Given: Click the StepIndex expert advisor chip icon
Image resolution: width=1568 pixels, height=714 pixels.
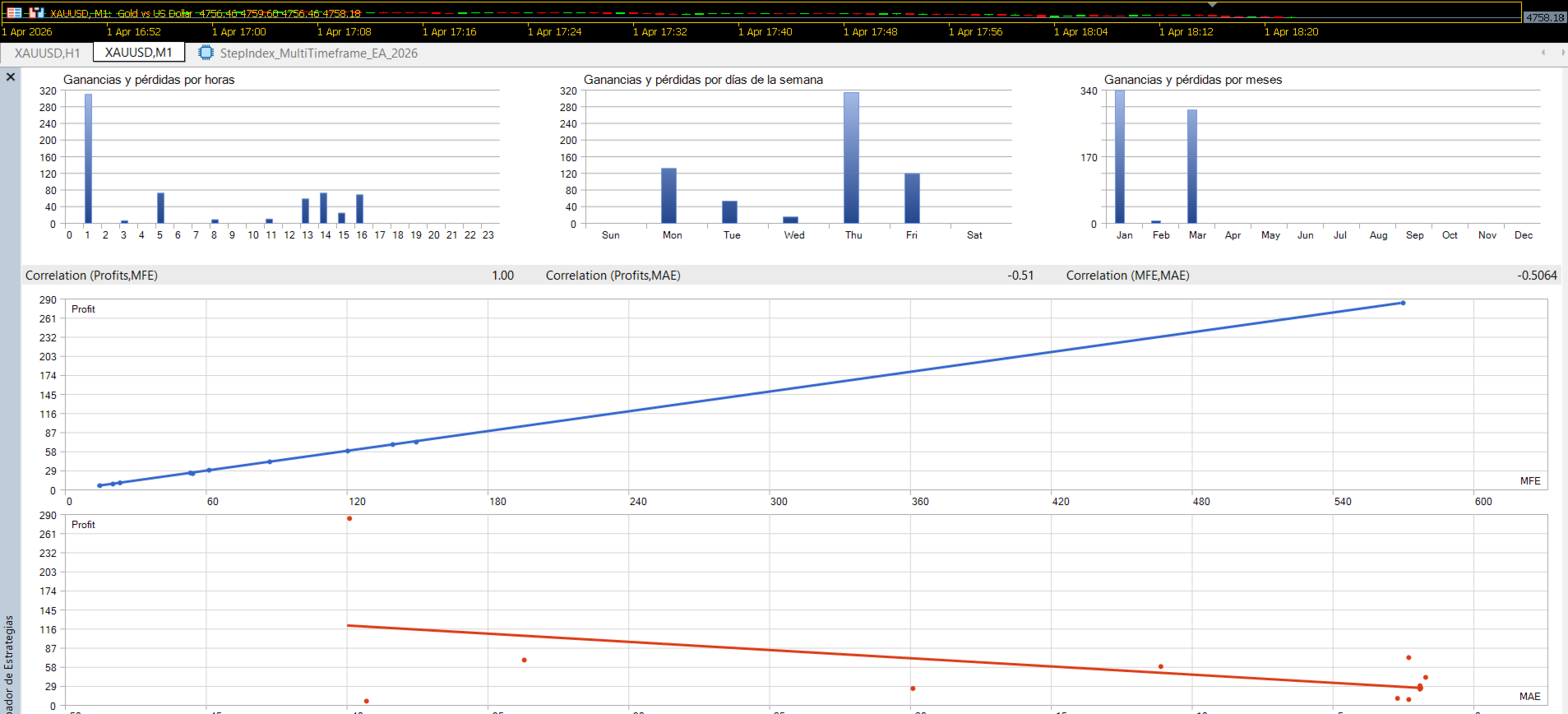Looking at the screenshot, I should (206, 53).
